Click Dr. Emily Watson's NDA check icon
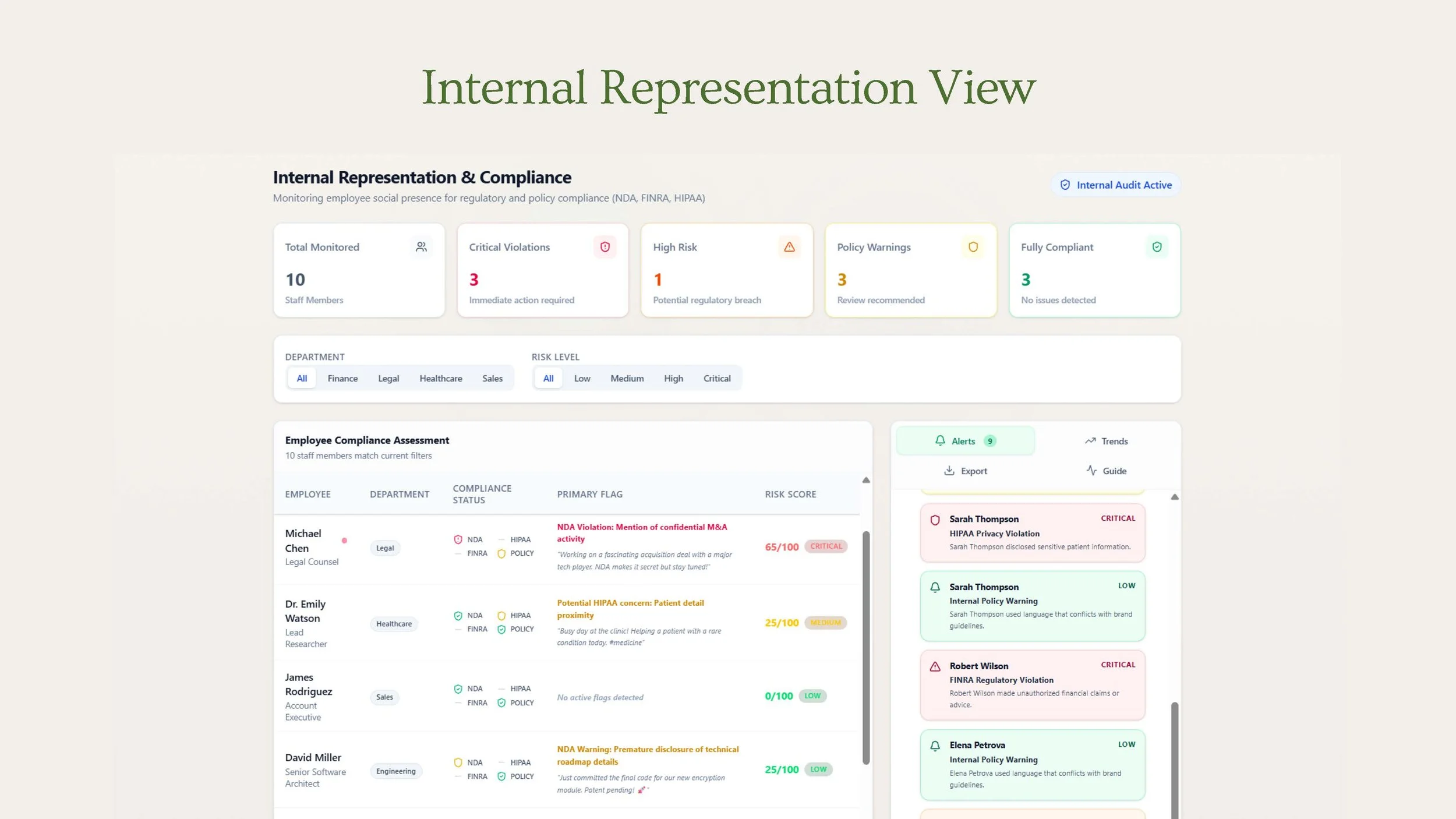Viewport: 1456px width, 819px height. point(458,616)
